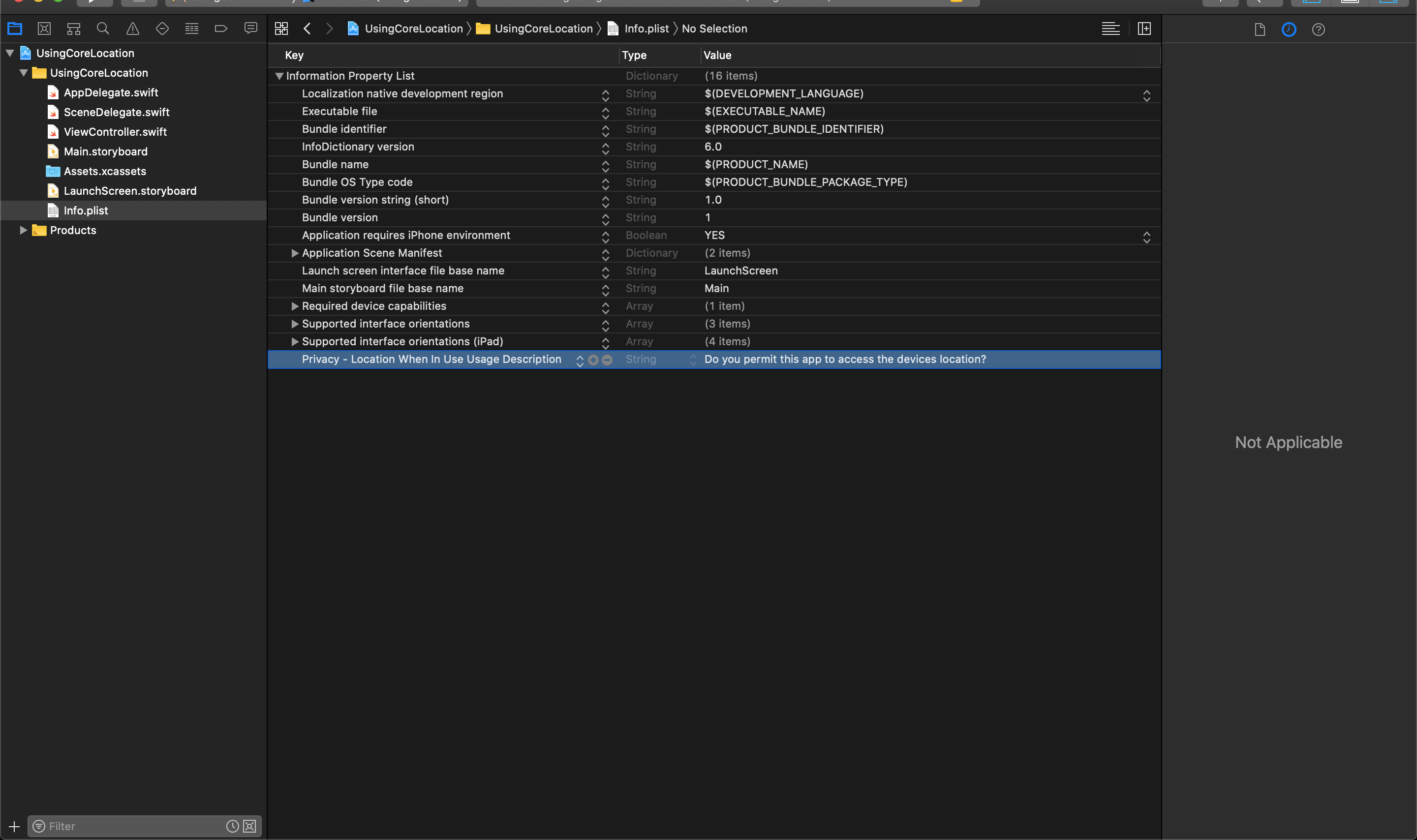Expand Application Scene Manifest dictionary
Image resolution: width=1417 pixels, height=840 pixels.
pos(295,253)
